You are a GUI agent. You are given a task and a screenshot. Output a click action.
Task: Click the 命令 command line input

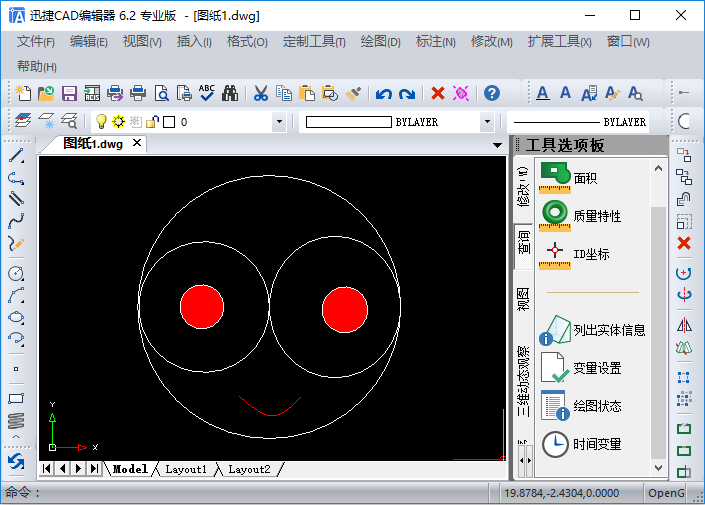[x=245, y=493]
